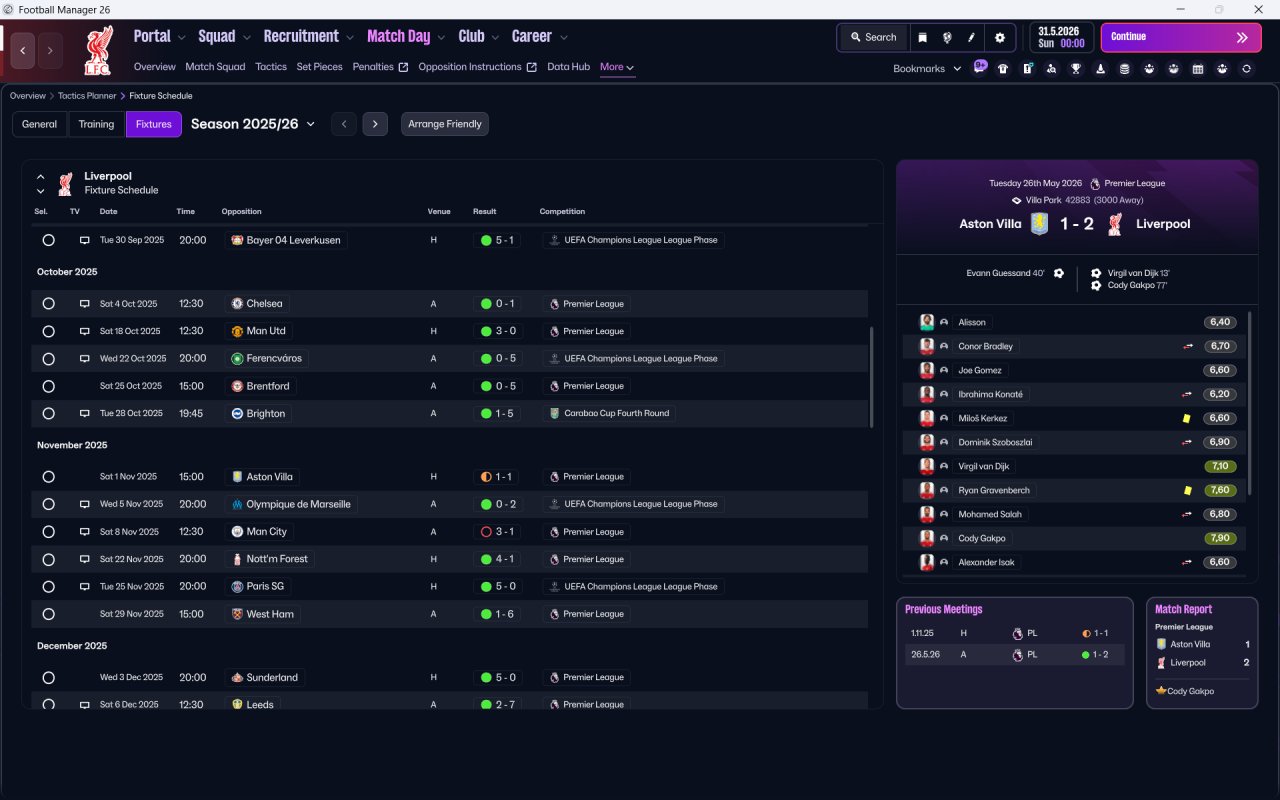Open the Season 2025/26 dropdown
1280x800 pixels.
[253, 124]
